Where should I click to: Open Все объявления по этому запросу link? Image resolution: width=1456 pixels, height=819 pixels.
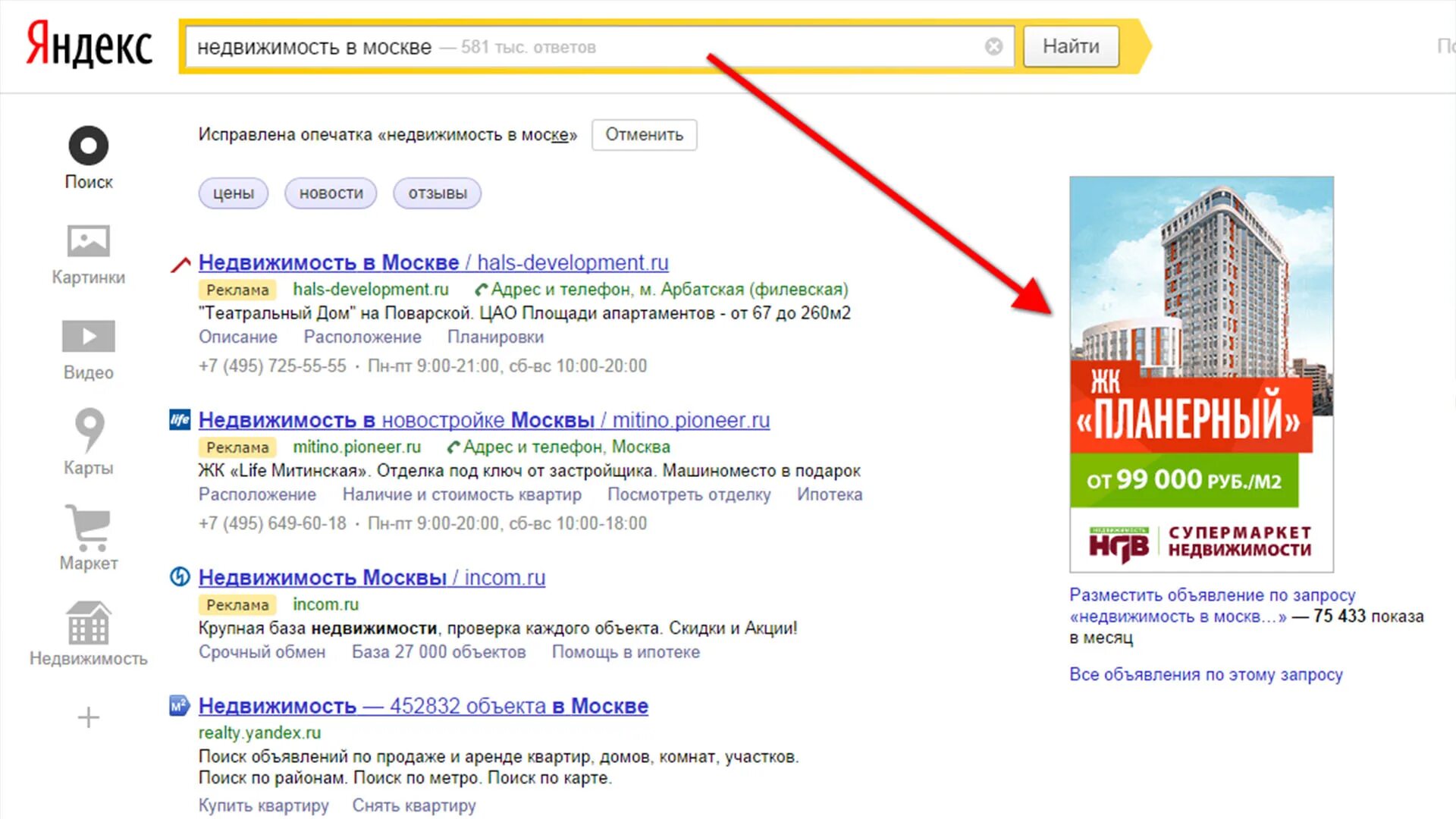(x=1206, y=674)
